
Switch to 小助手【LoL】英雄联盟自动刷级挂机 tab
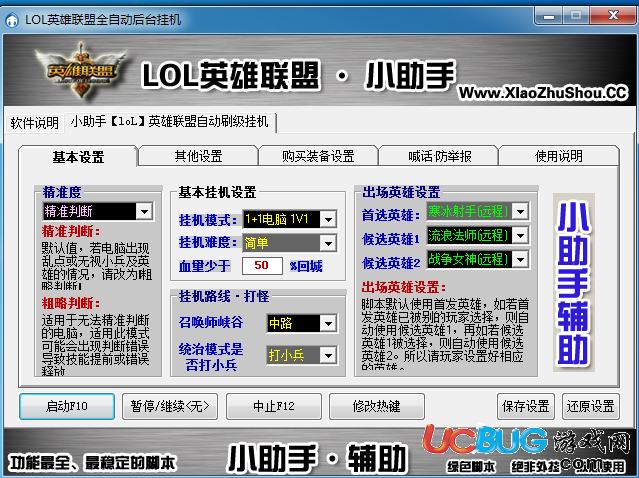tap(170, 121)
